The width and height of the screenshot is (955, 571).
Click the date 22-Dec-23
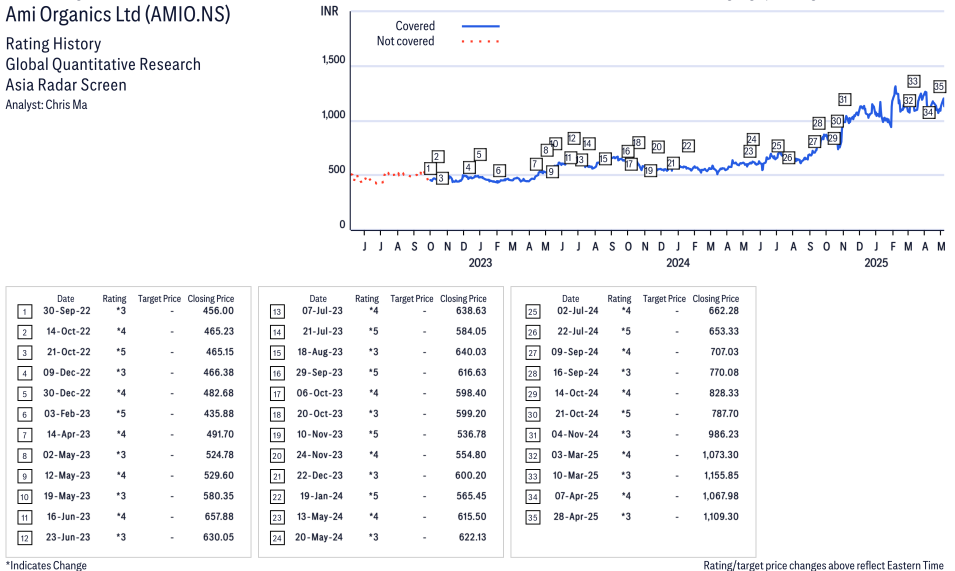(320, 475)
